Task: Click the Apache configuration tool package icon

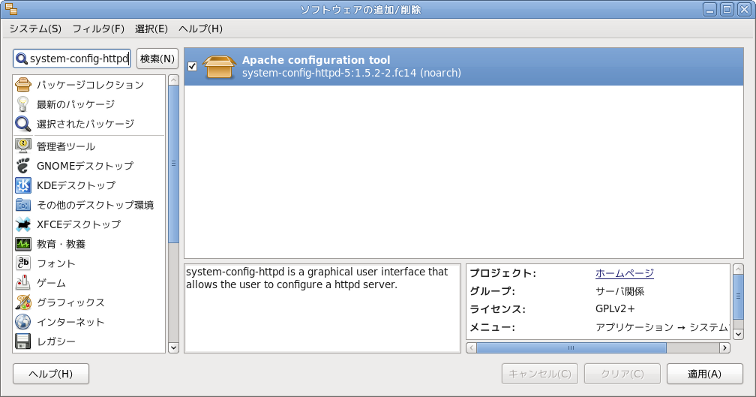Action: click(219, 67)
